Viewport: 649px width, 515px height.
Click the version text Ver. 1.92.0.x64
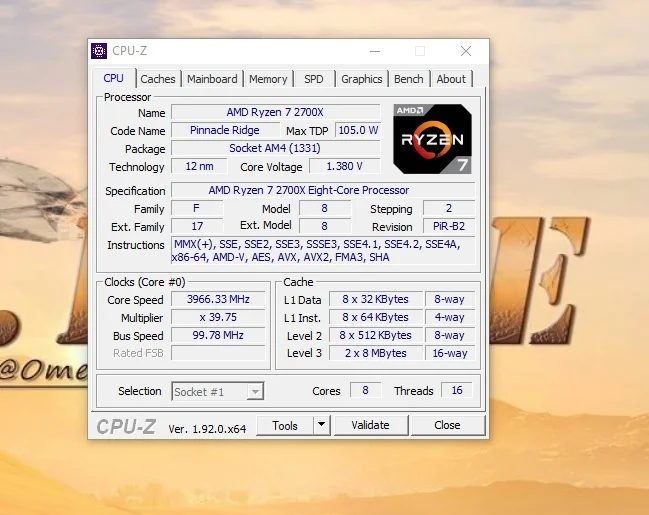tap(207, 428)
